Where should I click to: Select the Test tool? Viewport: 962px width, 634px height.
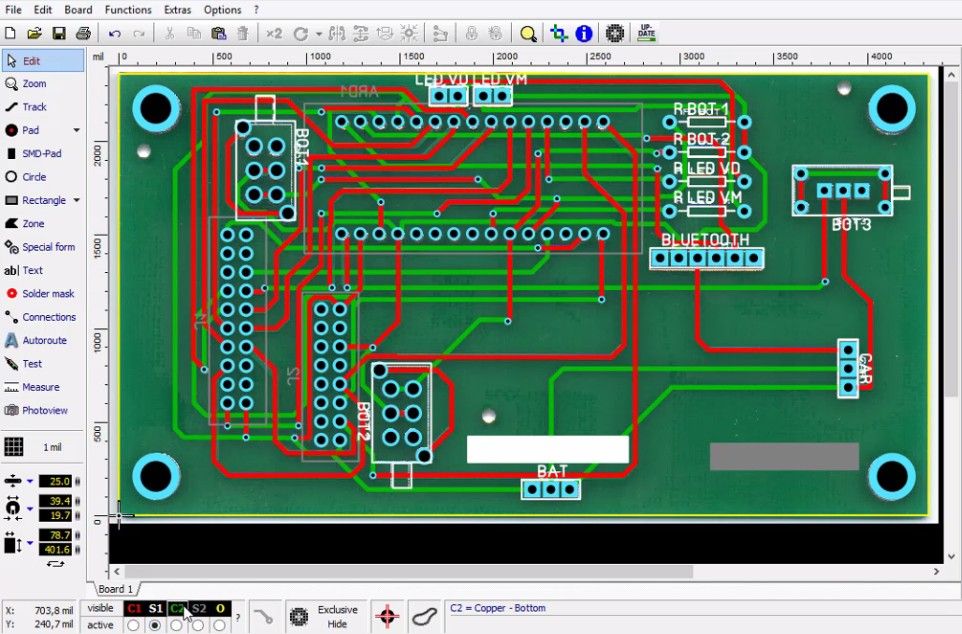point(43,363)
